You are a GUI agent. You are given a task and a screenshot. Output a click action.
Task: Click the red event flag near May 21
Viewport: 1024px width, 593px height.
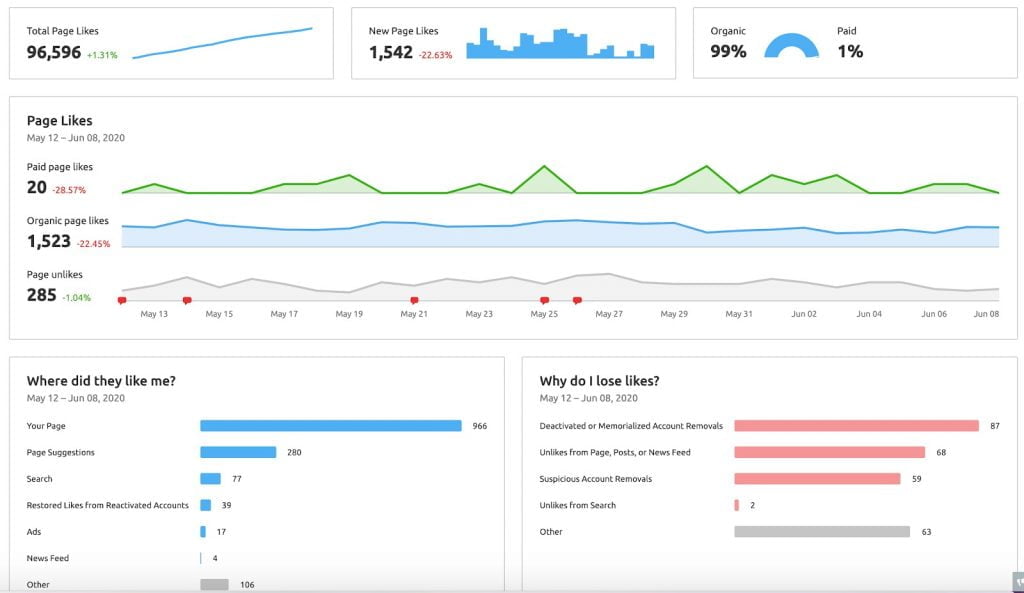[x=414, y=299]
